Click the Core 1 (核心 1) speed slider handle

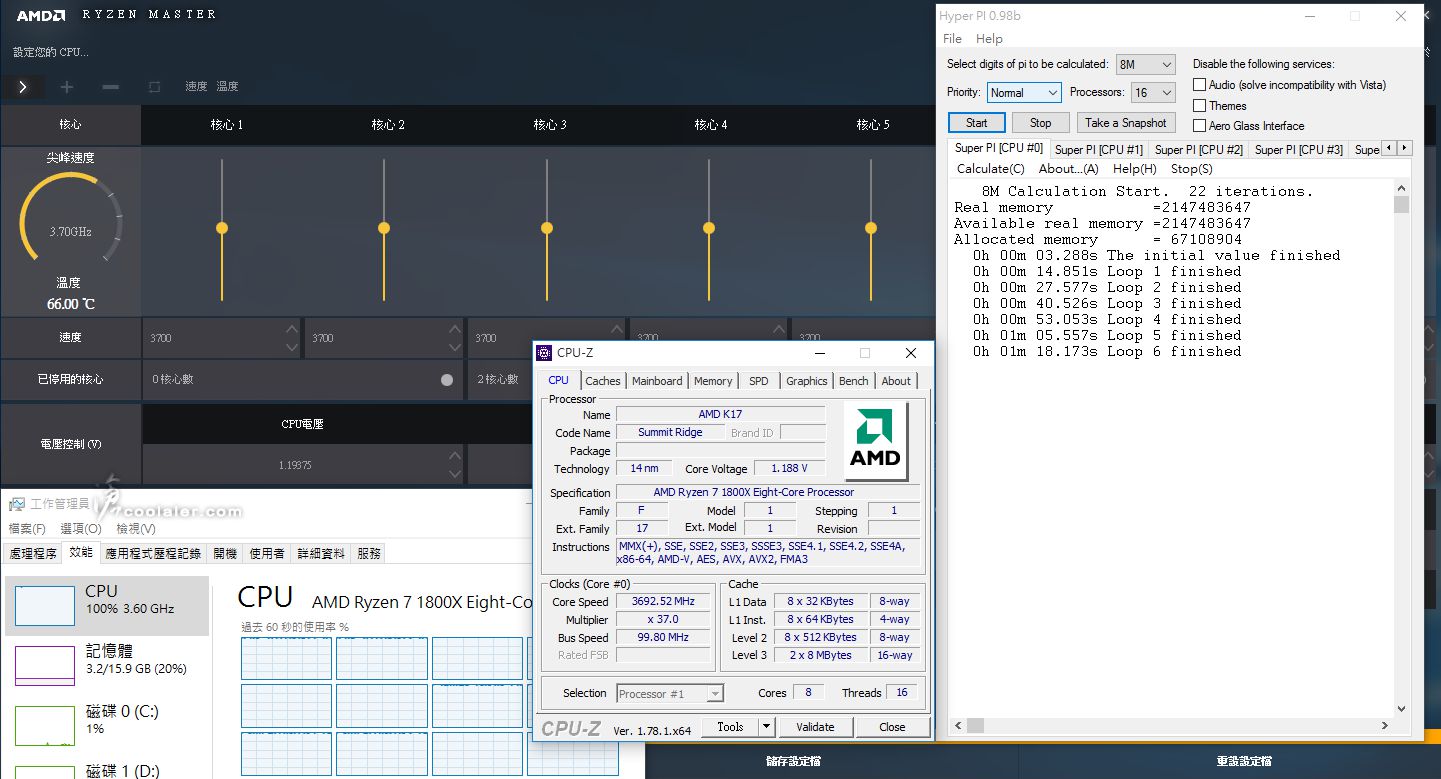[222, 228]
